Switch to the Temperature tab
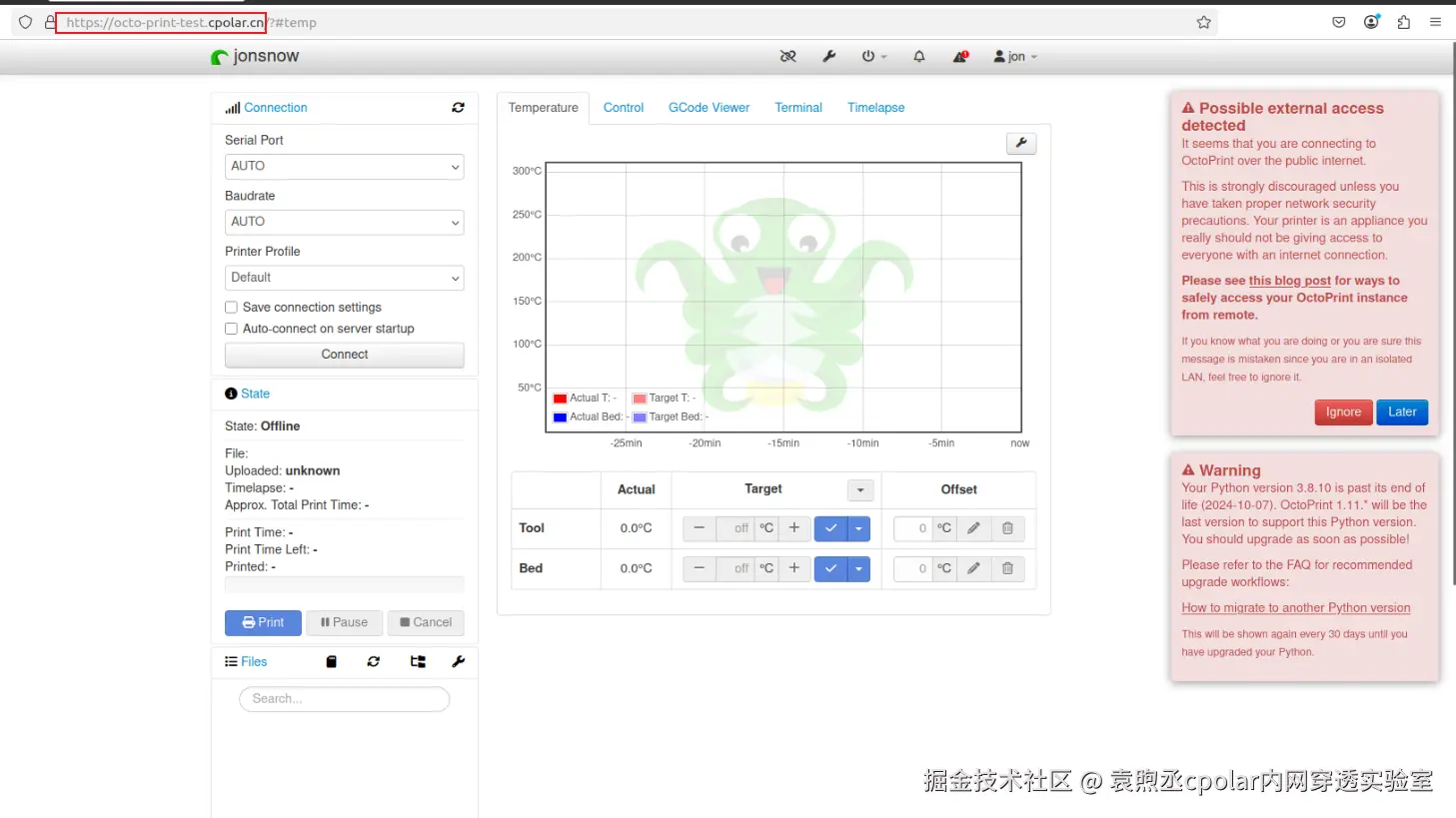This screenshot has height=818, width=1456. (544, 108)
